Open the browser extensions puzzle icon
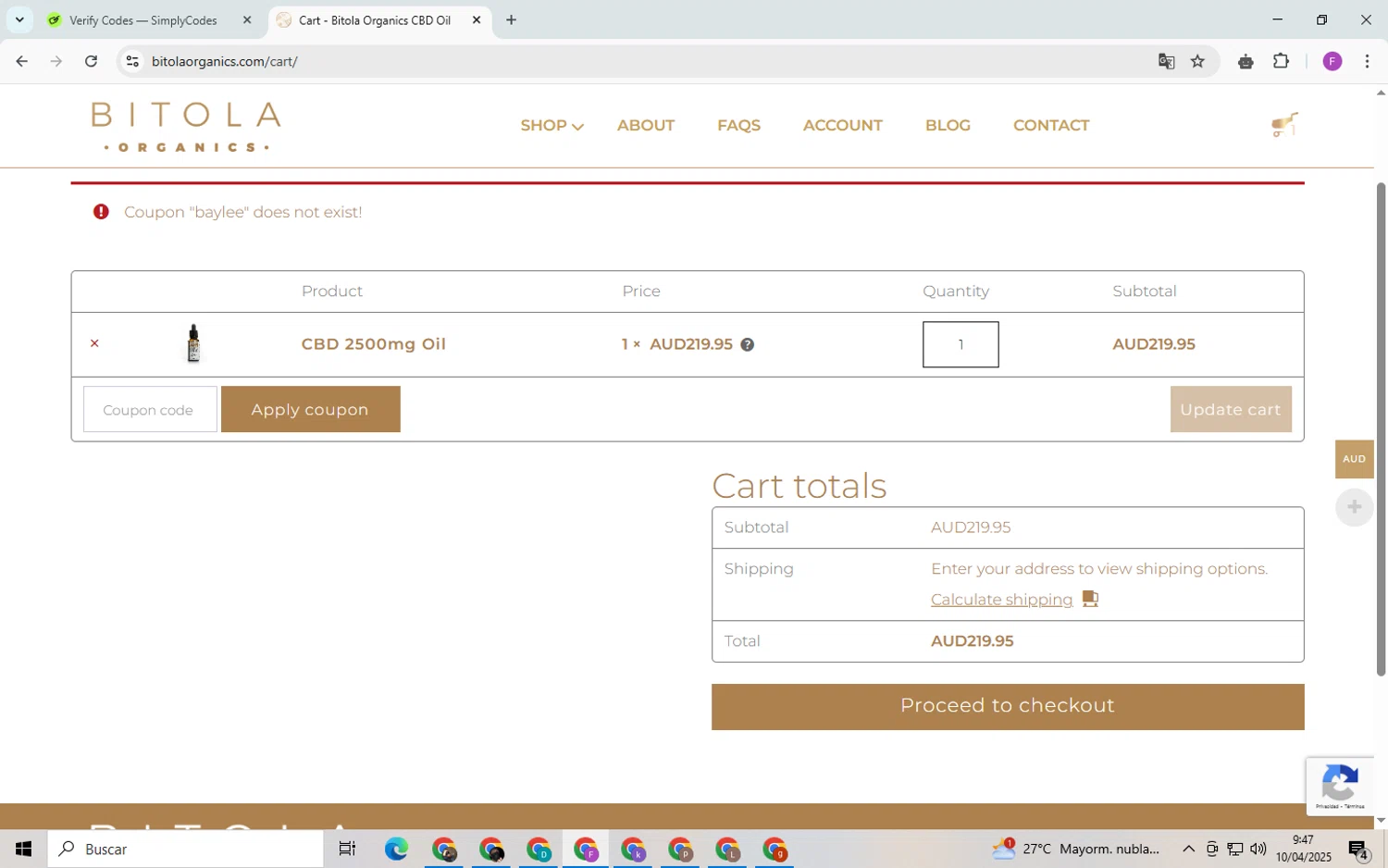1388x868 pixels. (1281, 61)
